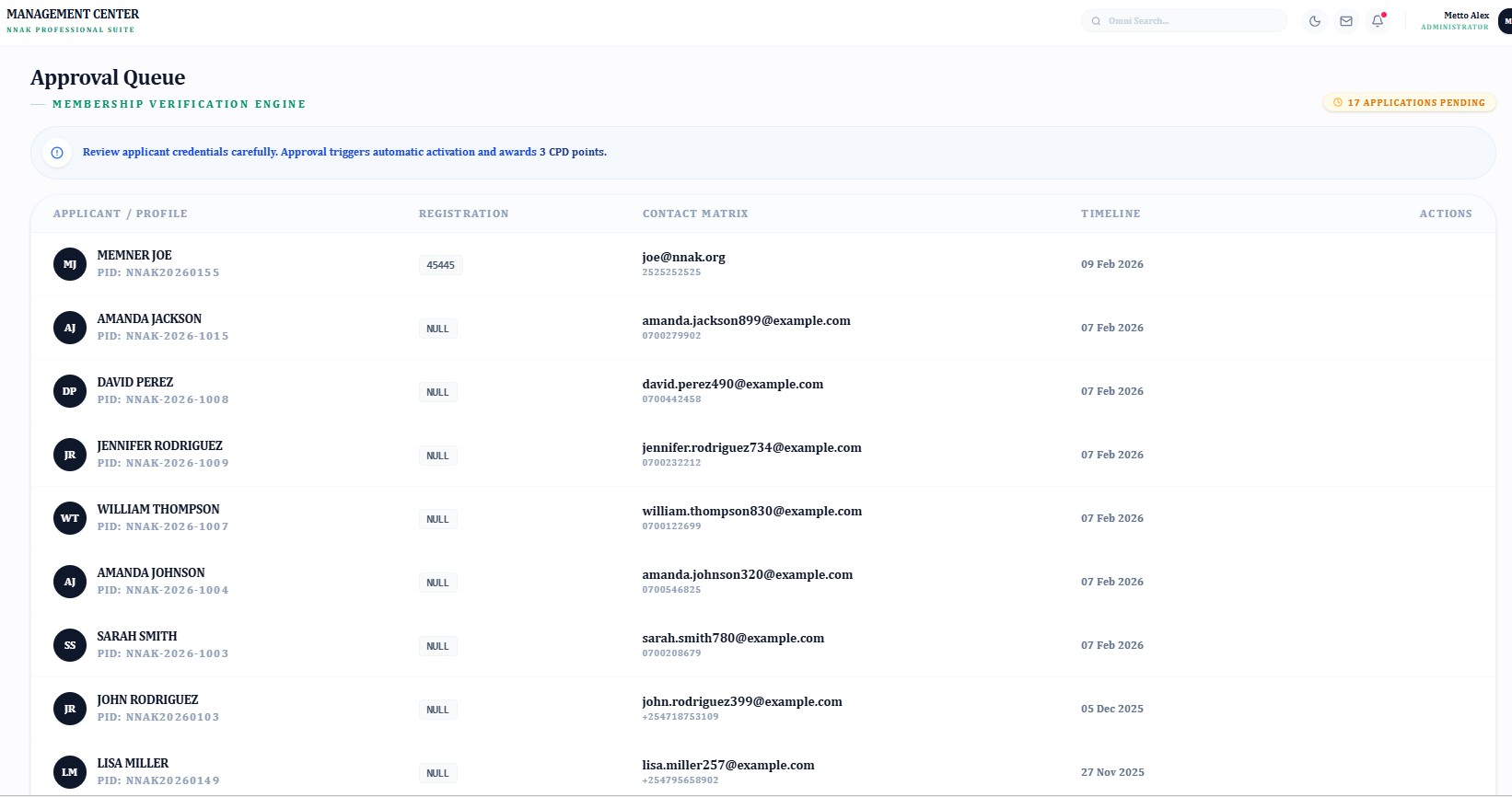Click the Management Center logo title
1512x797 pixels.
point(73,14)
